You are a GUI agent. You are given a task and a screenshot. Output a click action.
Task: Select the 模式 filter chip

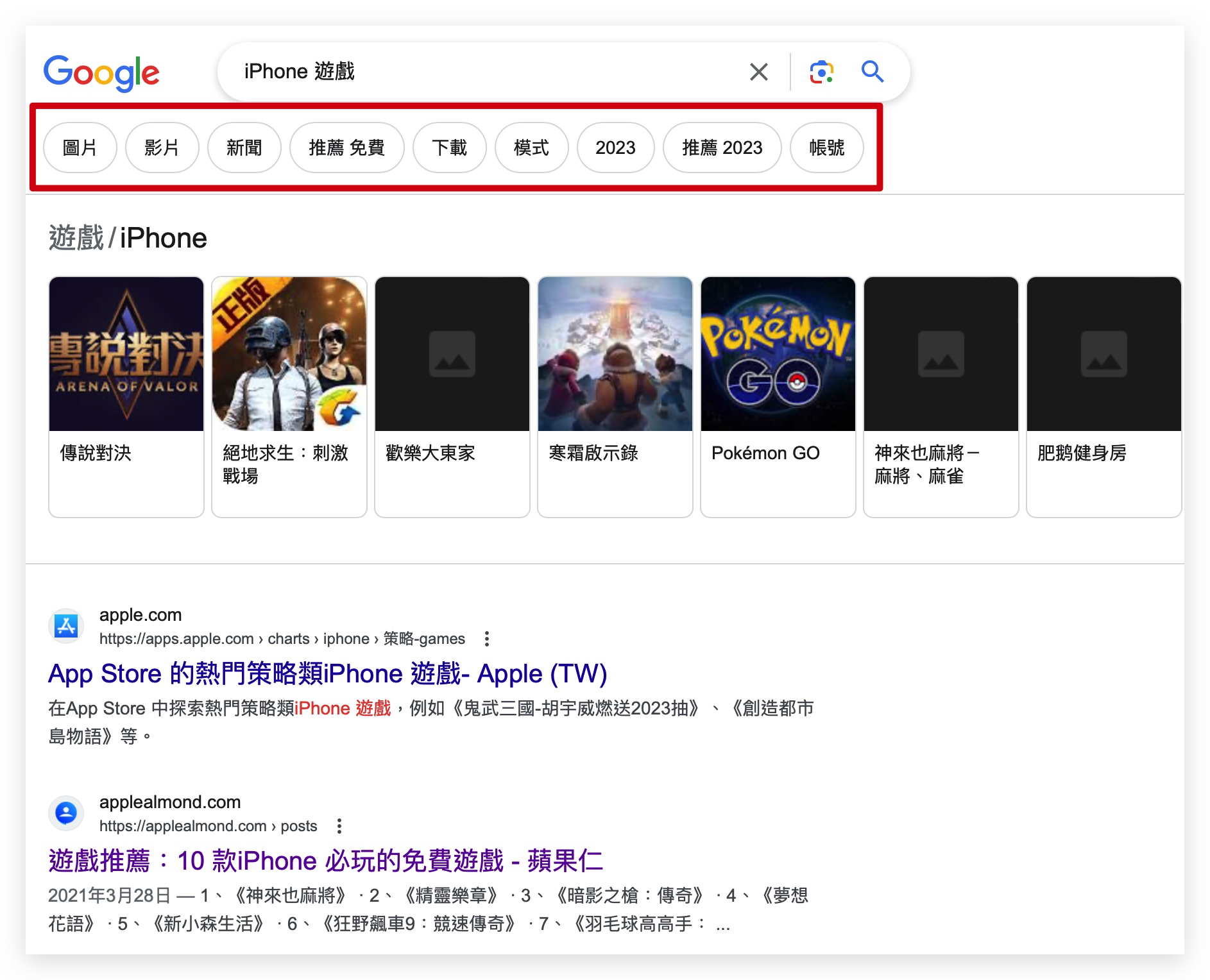pos(531,148)
